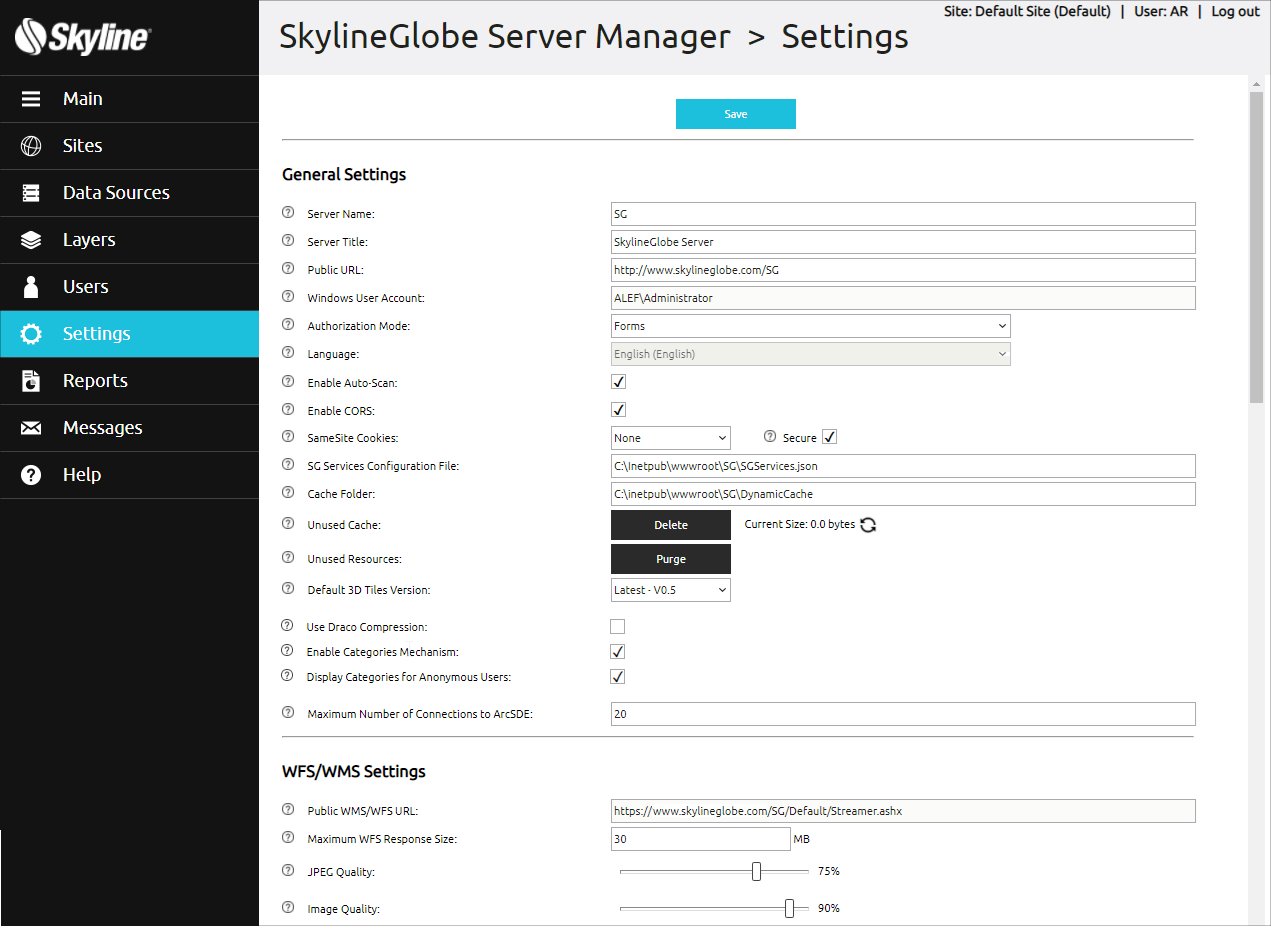Screen dimensions: 1271x929
Task: Open the Language dropdown
Action: tap(811, 354)
